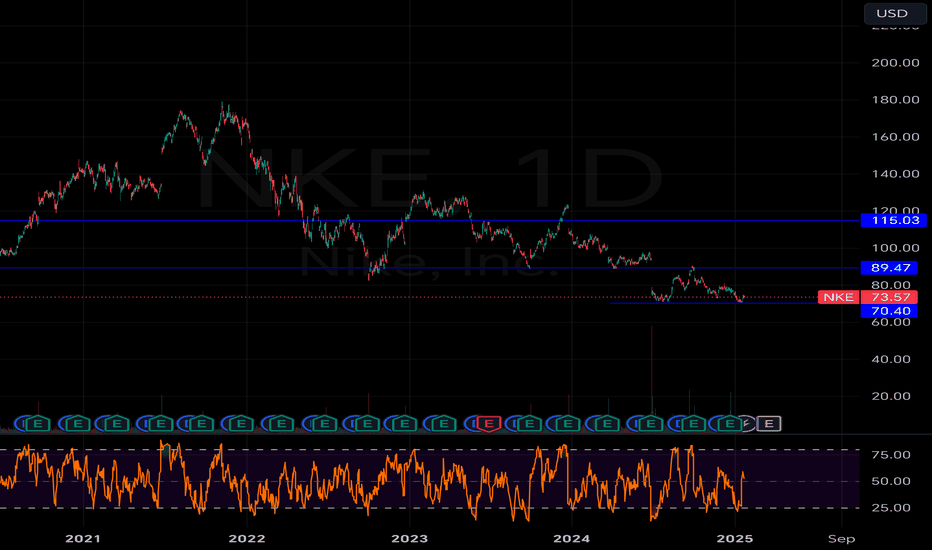The height and width of the screenshot is (550, 932).
Task: Click the 20.00 price axis value
Action: click(890, 396)
